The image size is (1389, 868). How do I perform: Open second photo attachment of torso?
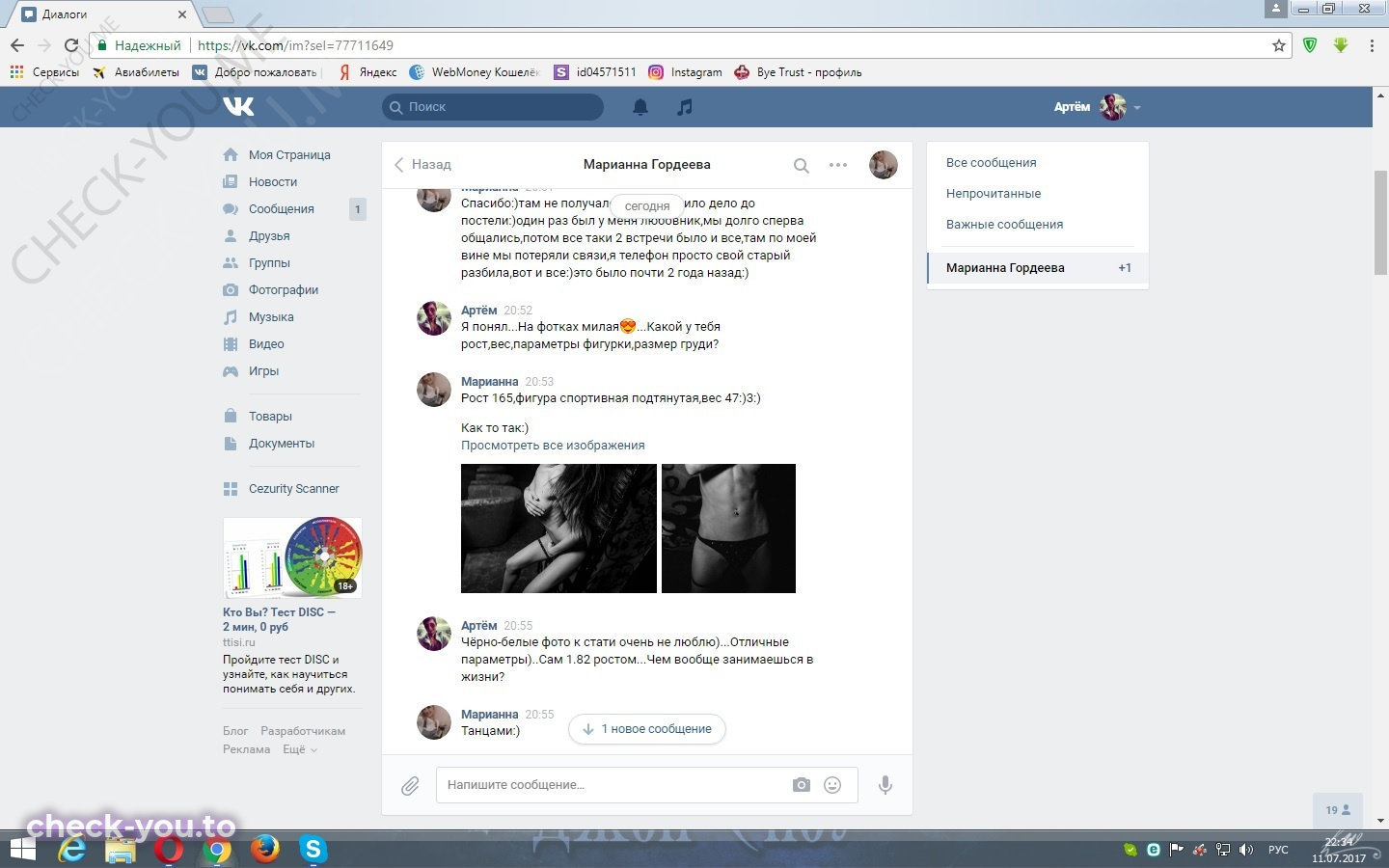728,529
